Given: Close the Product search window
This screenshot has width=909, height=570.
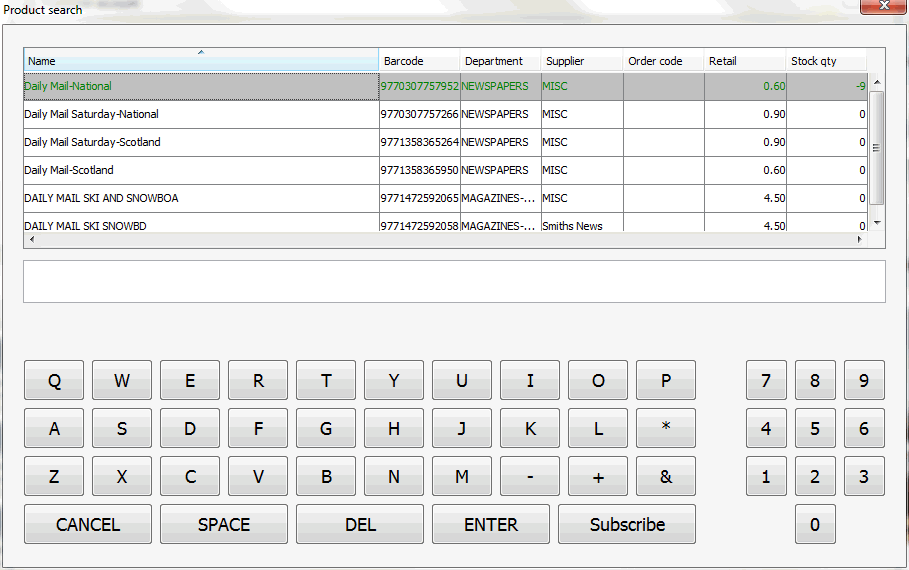Looking at the screenshot, I should [882, 8].
